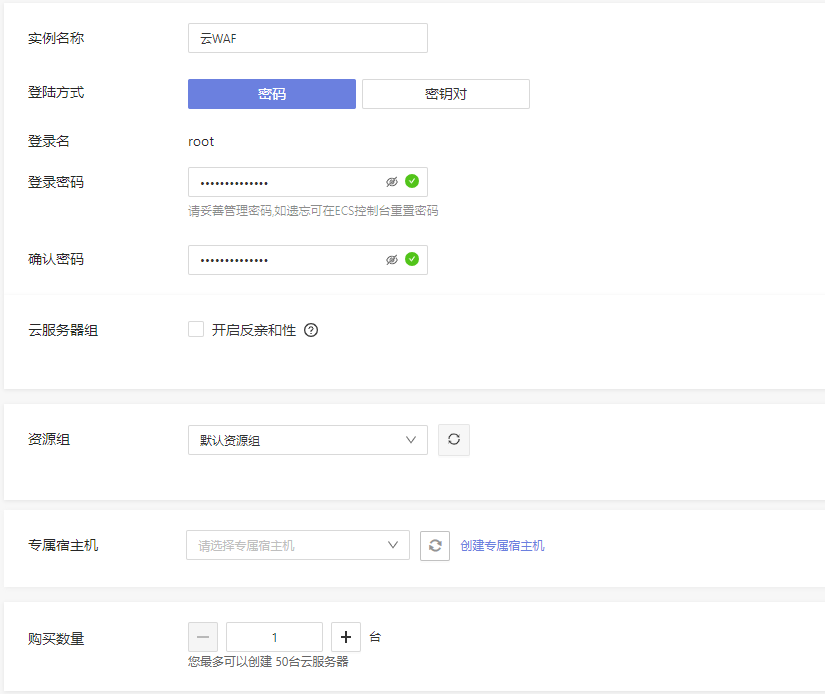This screenshot has height=694, width=825.
Task: Enable the 开启反亲和性 checkbox
Action: tap(196, 330)
